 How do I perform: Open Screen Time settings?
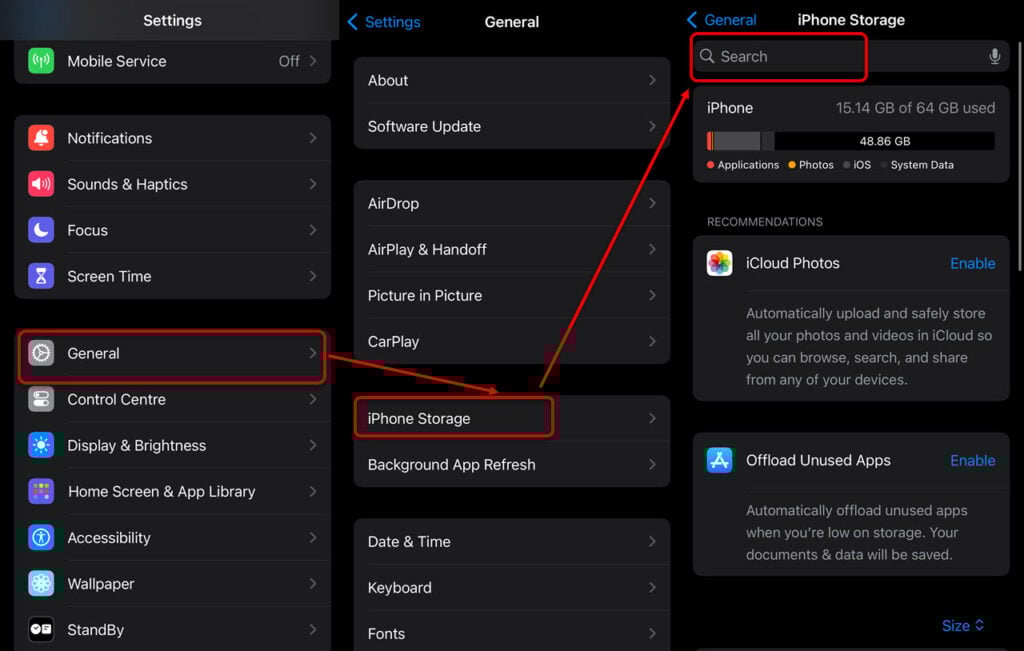pyautogui.click(x=172, y=276)
